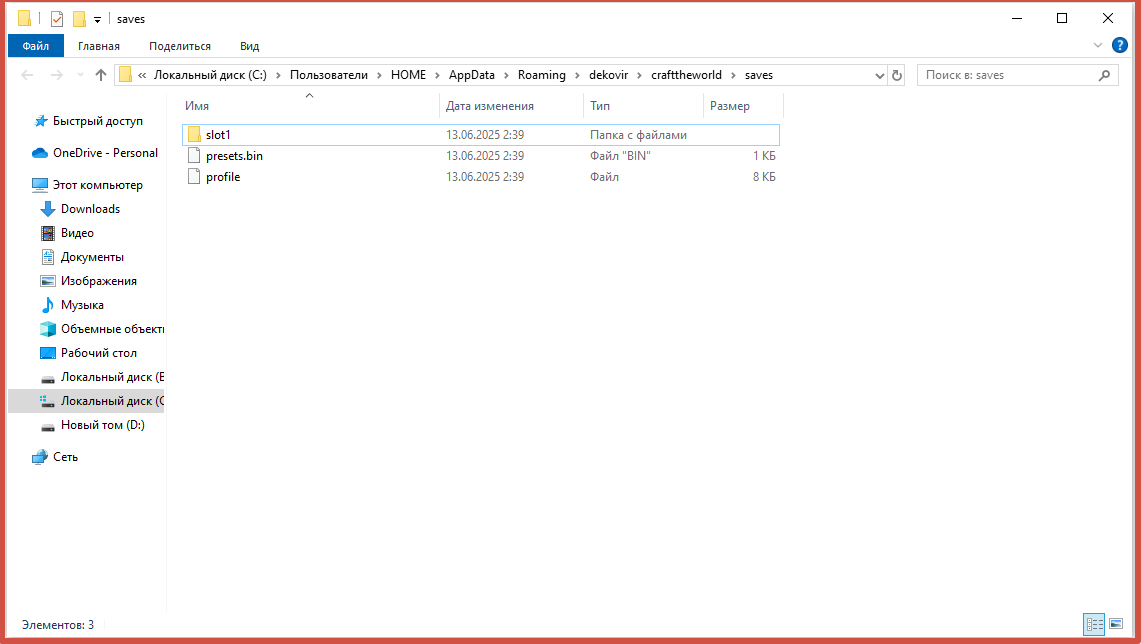1141x644 pixels.
Task: Expand the ribbon using the chevron
Action: point(1098,45)
